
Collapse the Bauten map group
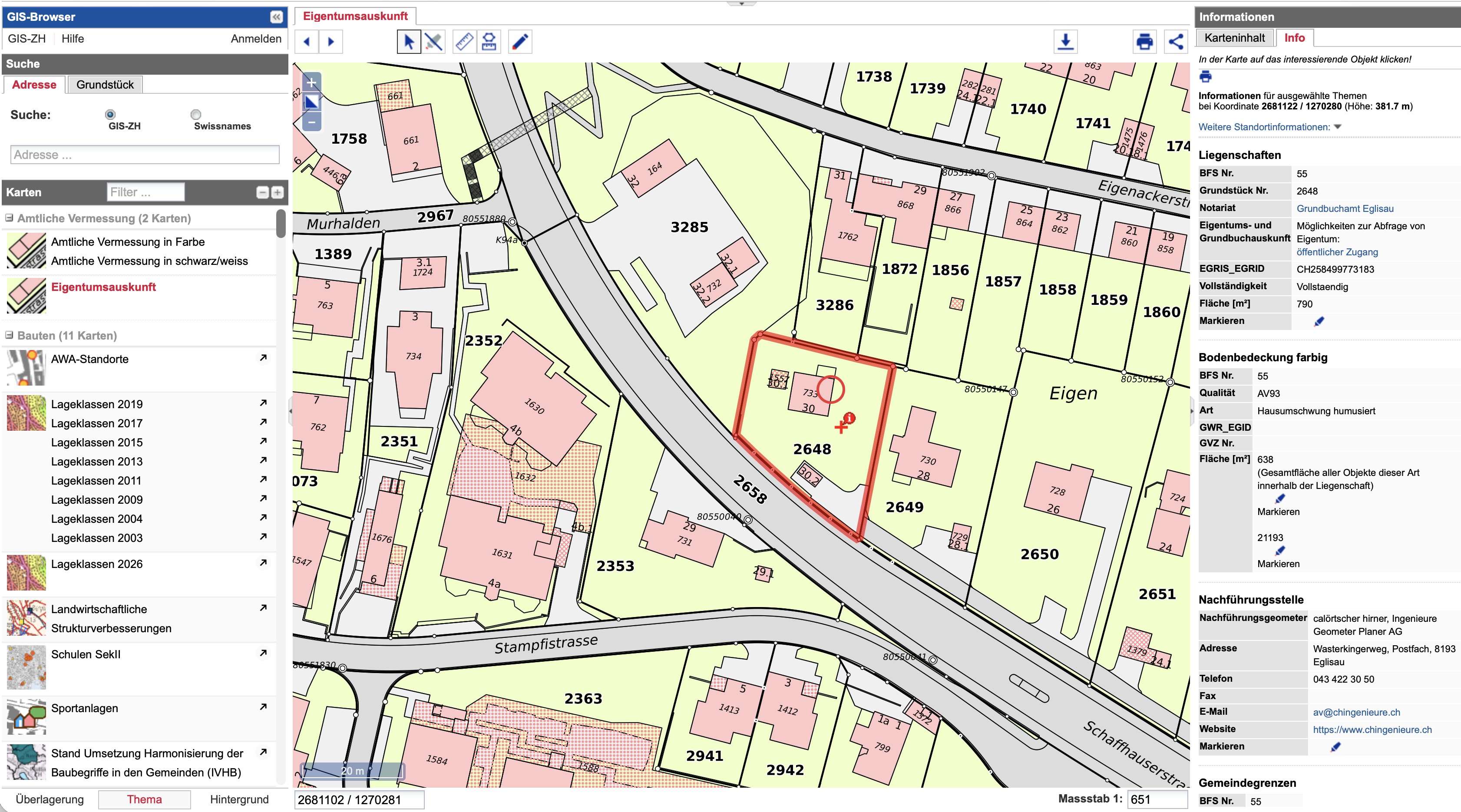click(10, 336)
